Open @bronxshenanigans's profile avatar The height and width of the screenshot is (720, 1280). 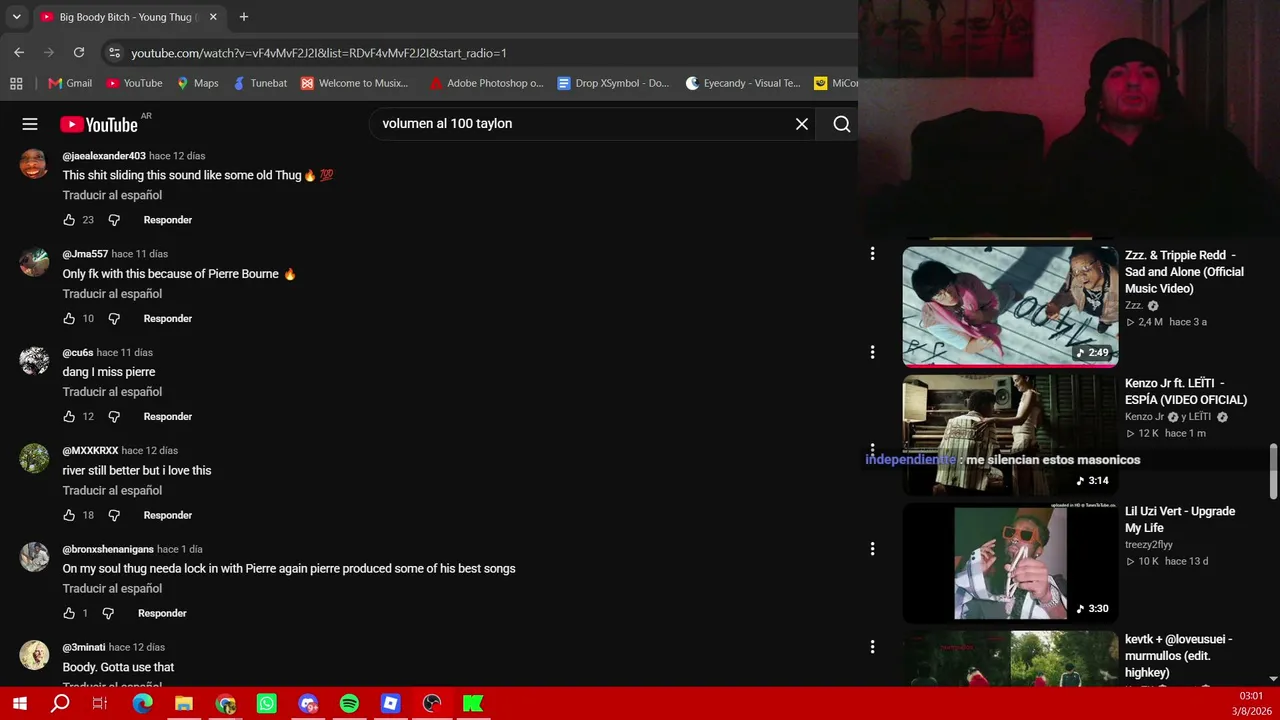coord(34,557)
